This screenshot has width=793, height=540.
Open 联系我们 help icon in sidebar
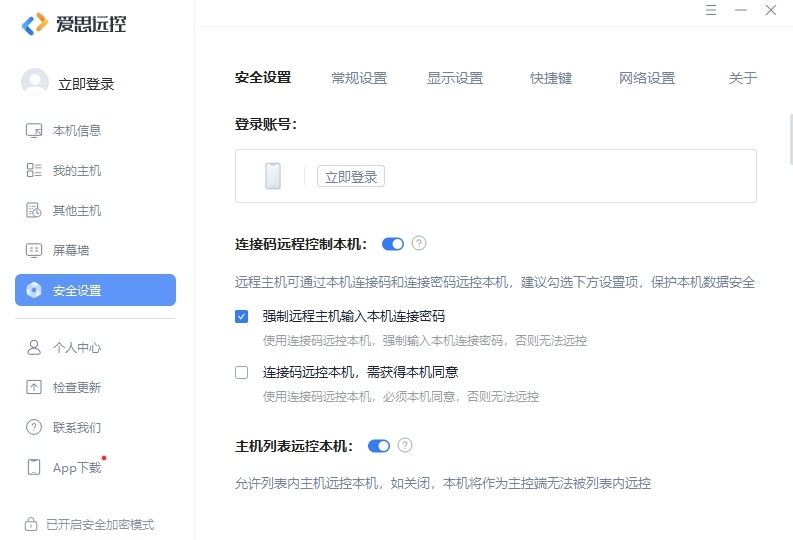pyautogui.click(x=34, y=428)
